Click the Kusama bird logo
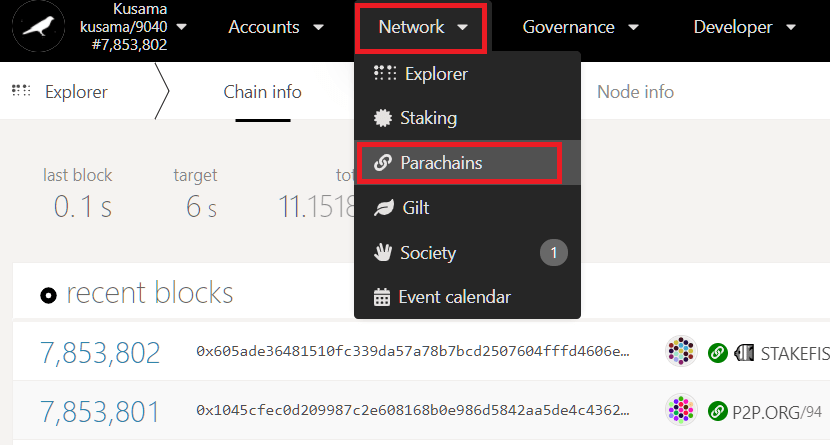Viewport: 830px width, 445px height. click(x=35, y=28)
